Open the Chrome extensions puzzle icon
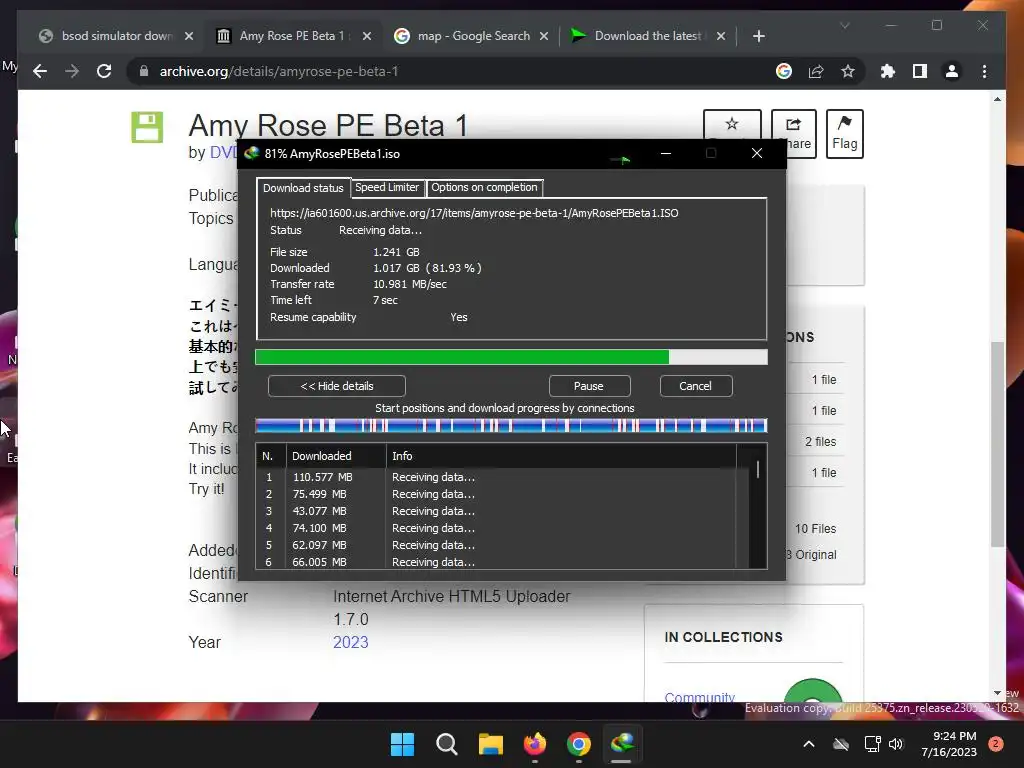1024x768 pixels. coord(888,71)
